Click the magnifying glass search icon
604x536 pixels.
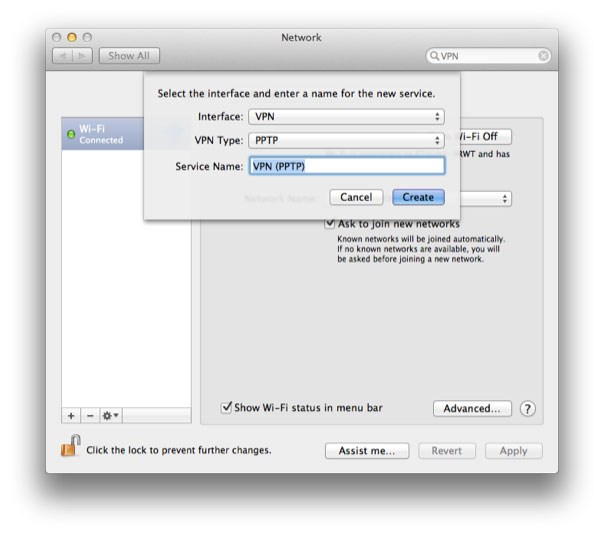point(435,56)
